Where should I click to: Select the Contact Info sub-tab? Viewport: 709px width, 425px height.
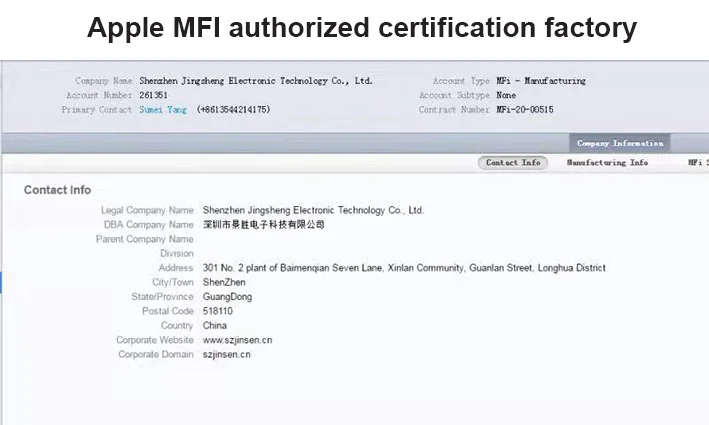click(513, 163)
